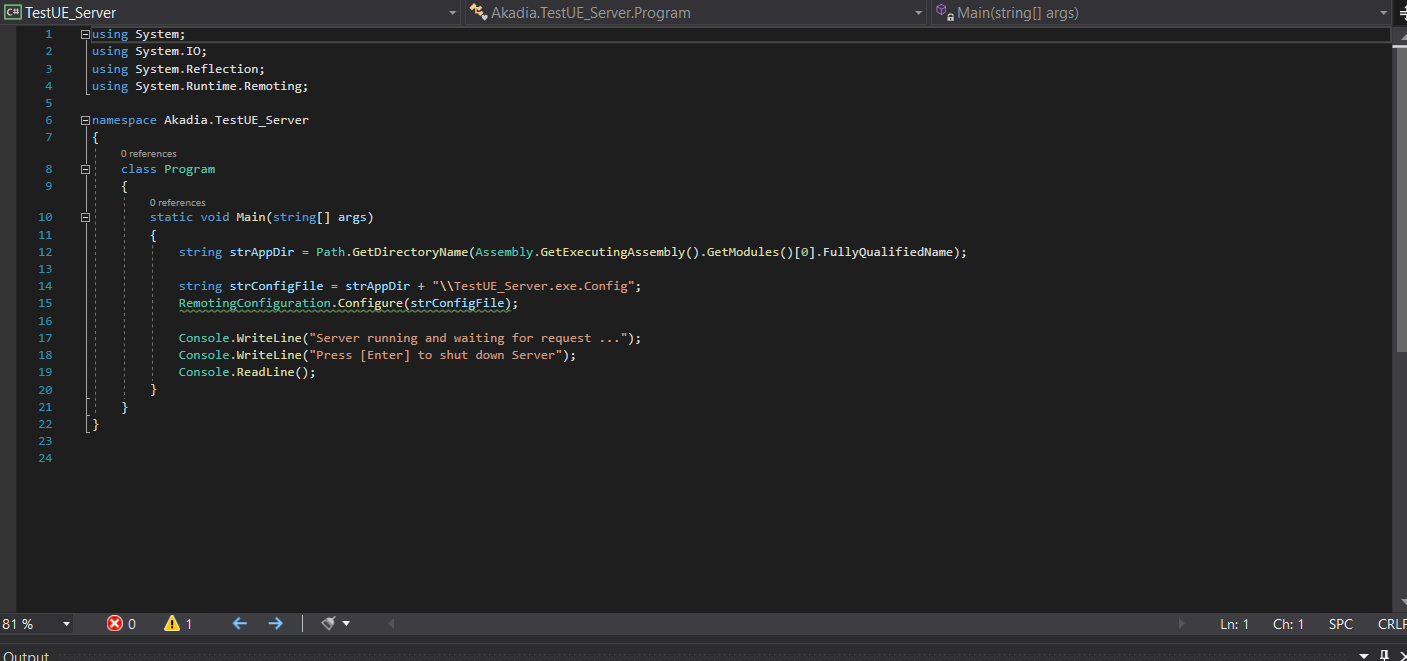The height and width of the screenshot is (661, 1407).
Task: Click the "using System.IO;" line
Action: click(x=149, y=51)
